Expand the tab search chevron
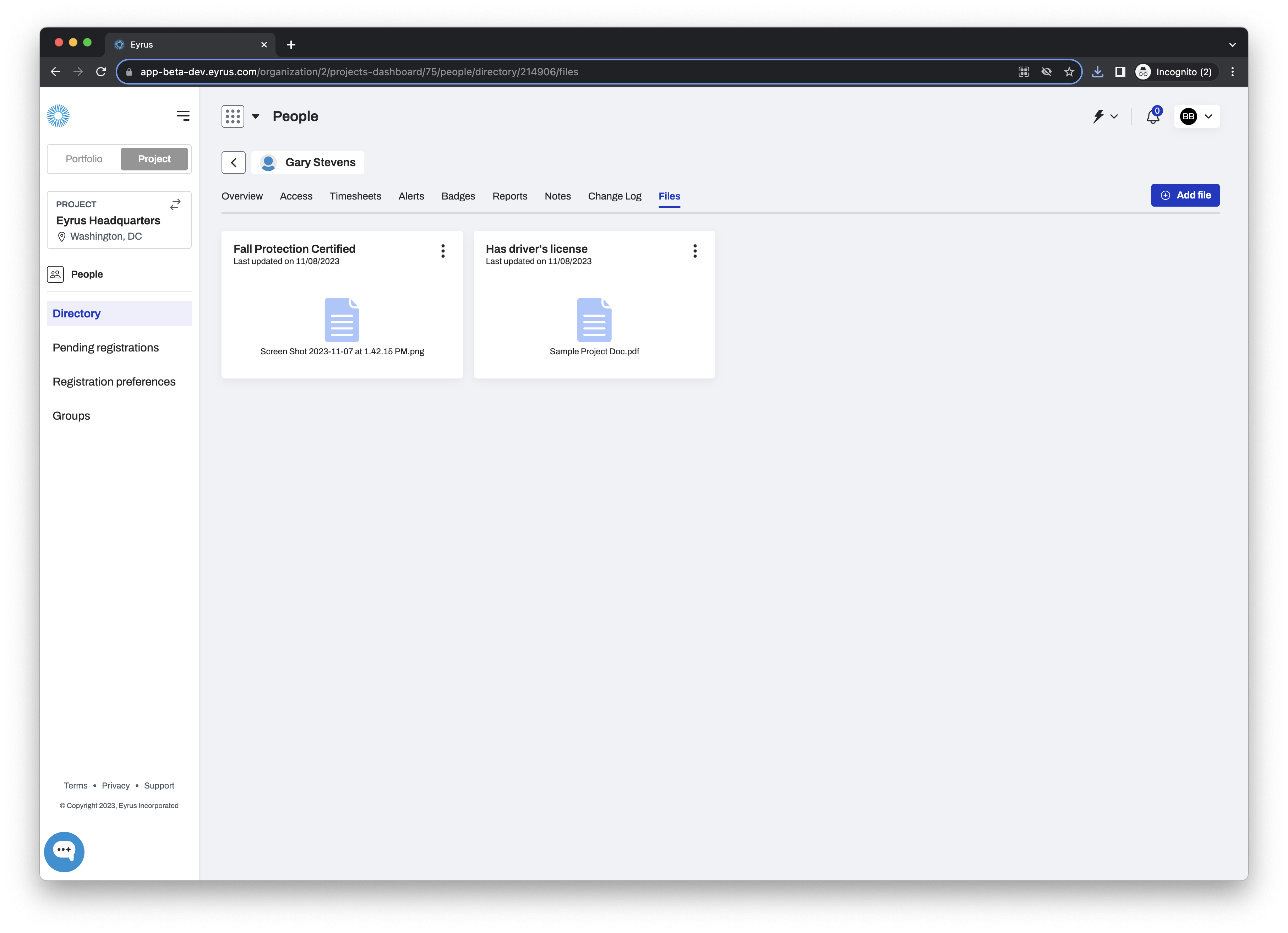 (1232, 45)
